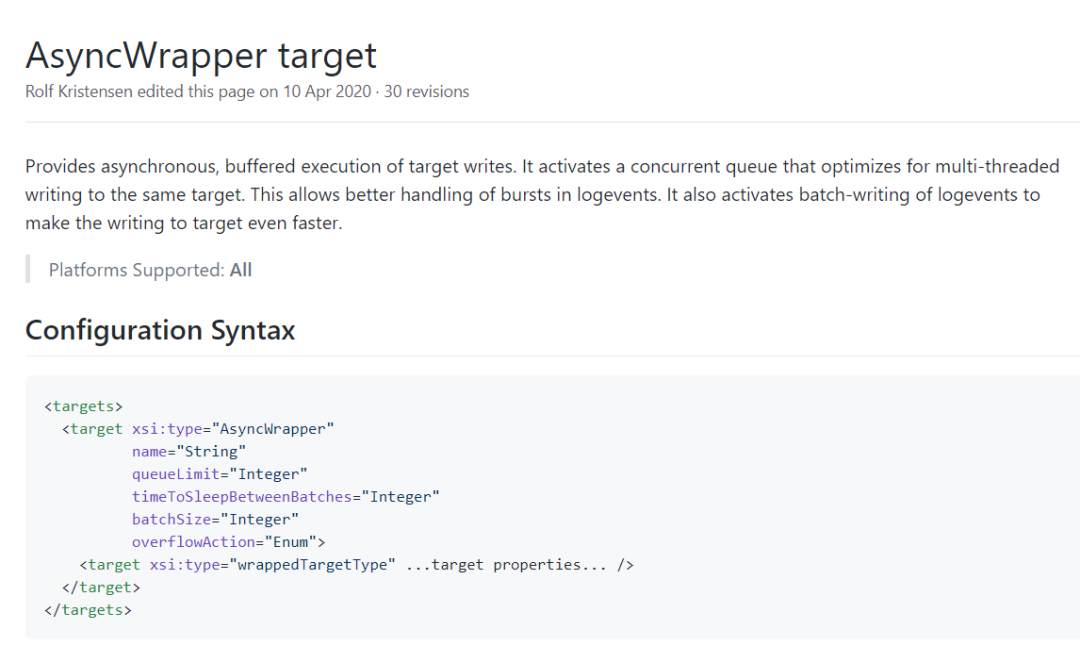
Task: Click the timeToSleepBetweenBatches attribute line
Action: pyautogui.click(x=285, y=496)
